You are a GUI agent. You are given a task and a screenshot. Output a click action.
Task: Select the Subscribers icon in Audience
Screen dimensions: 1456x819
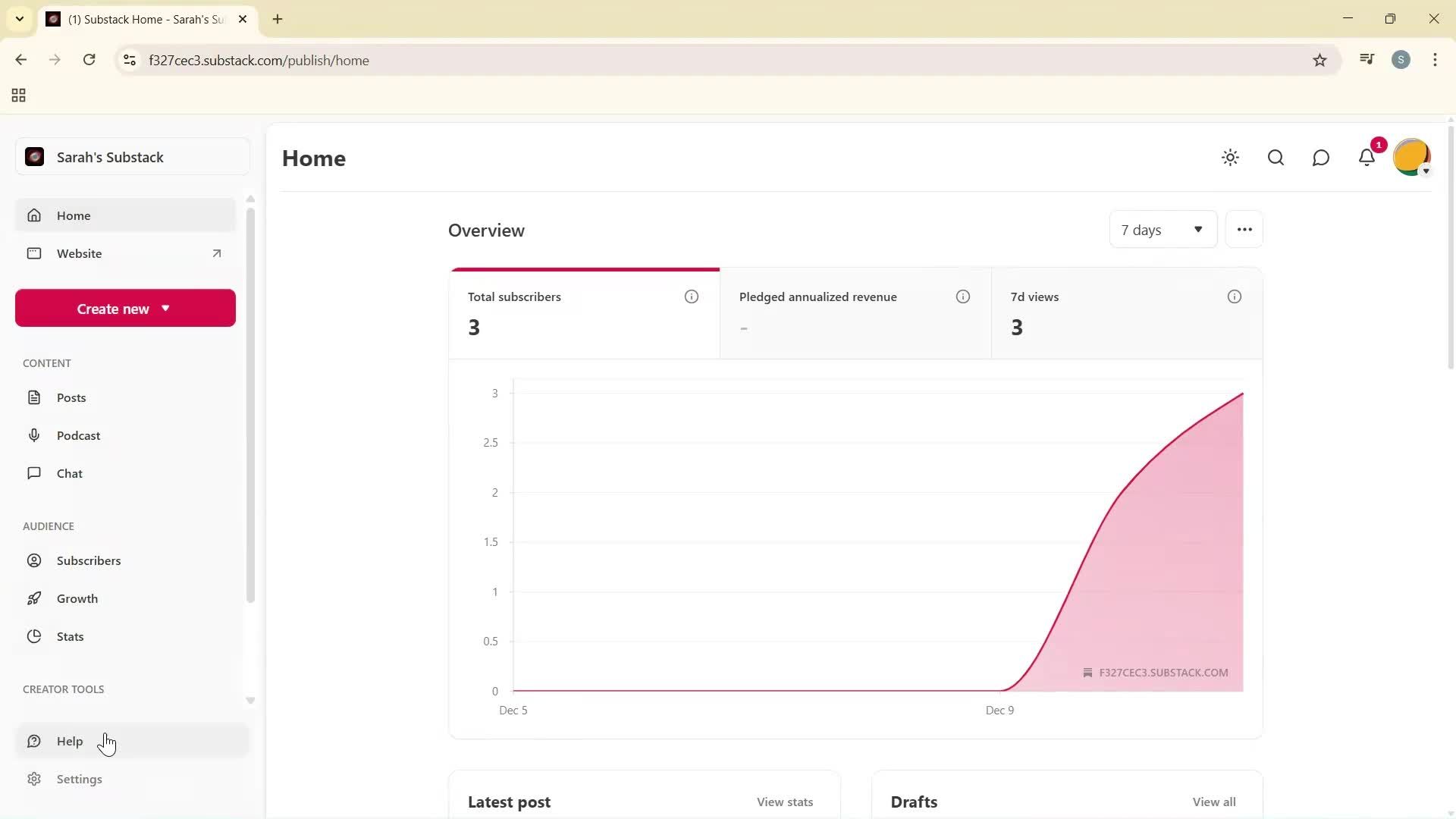coord(35,560)
